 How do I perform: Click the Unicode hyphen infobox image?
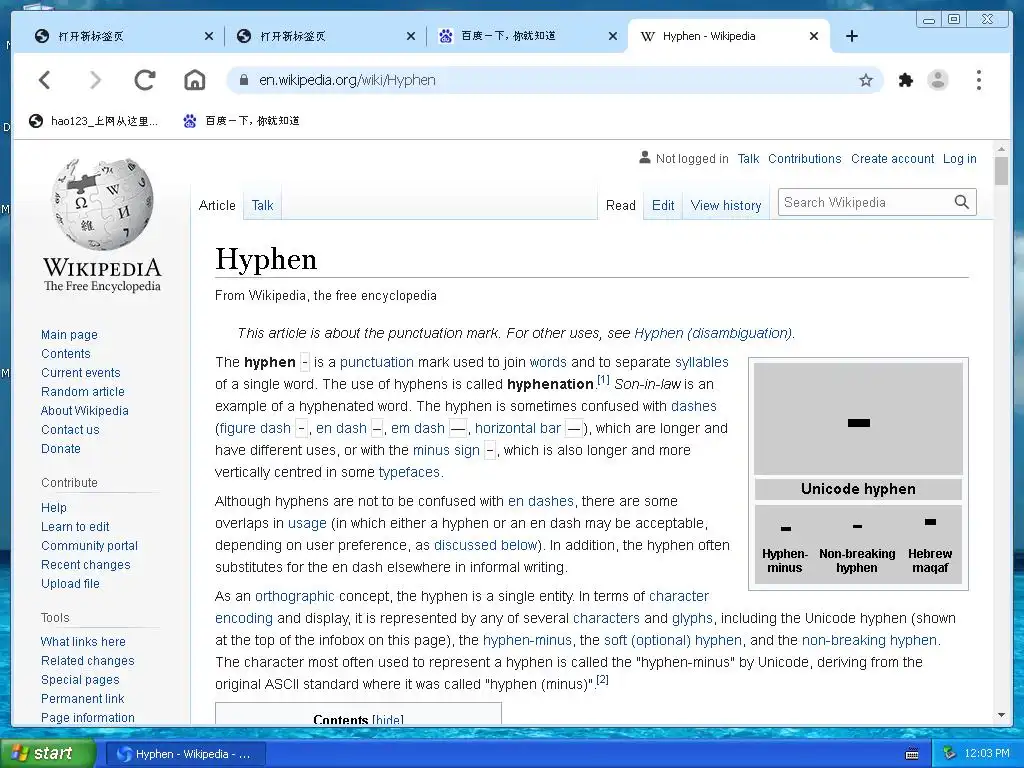pyautogui.click(x=858, y=419)
